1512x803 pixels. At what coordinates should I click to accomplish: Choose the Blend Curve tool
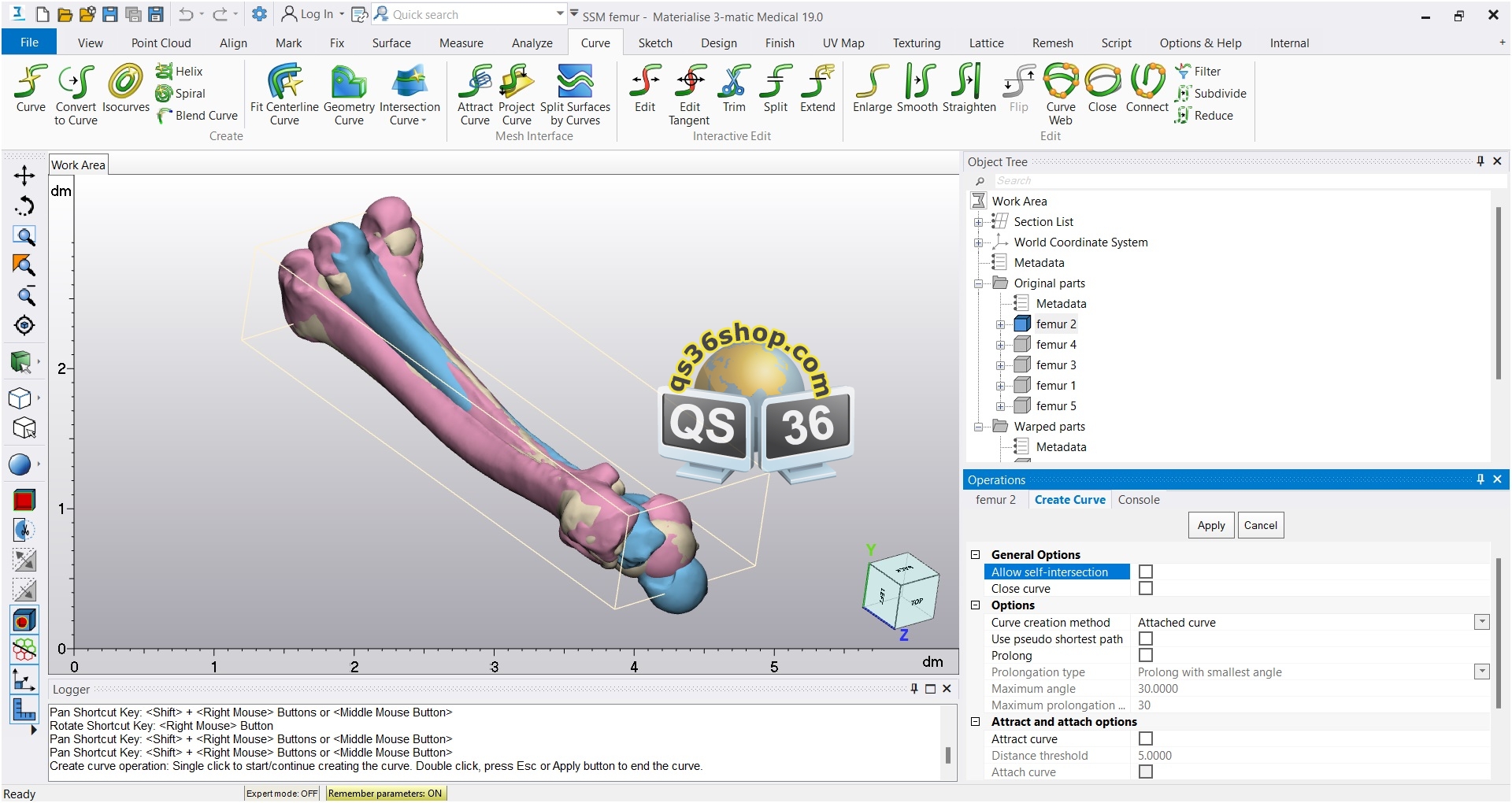(x=197, y=115)
